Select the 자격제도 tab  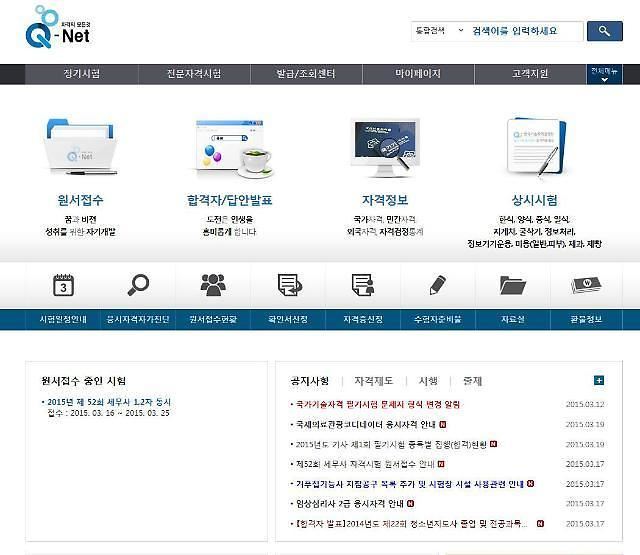(373, 381)
